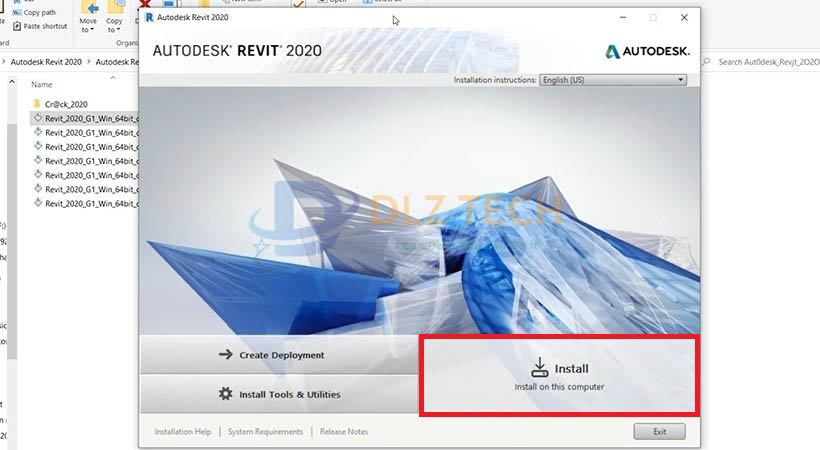Viewport: 820px width, 450px height.
Task: Click Copy path in Explorer ribbon
Action: 35,13
